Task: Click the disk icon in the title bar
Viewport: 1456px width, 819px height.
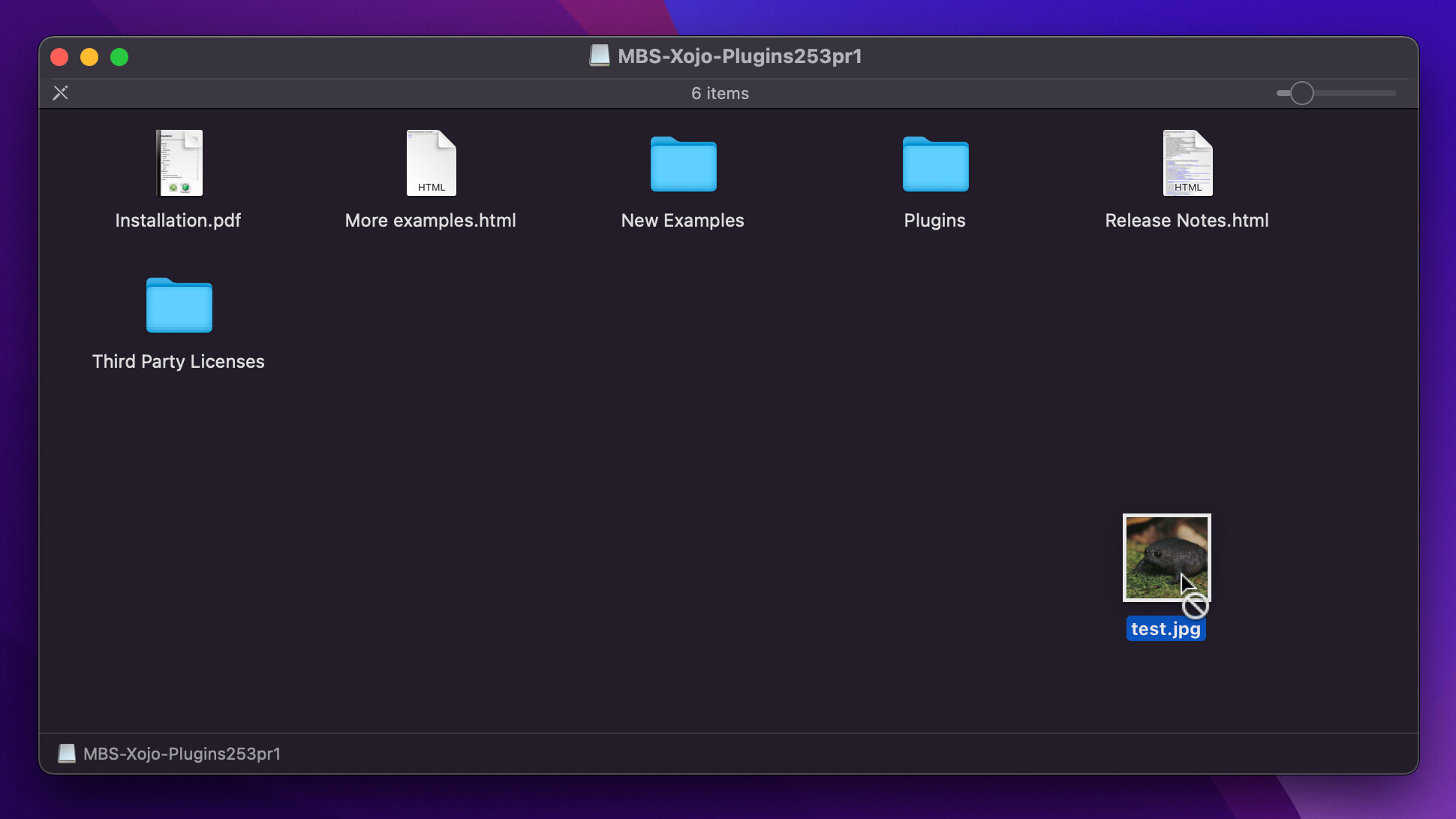Action: [600, 56]
